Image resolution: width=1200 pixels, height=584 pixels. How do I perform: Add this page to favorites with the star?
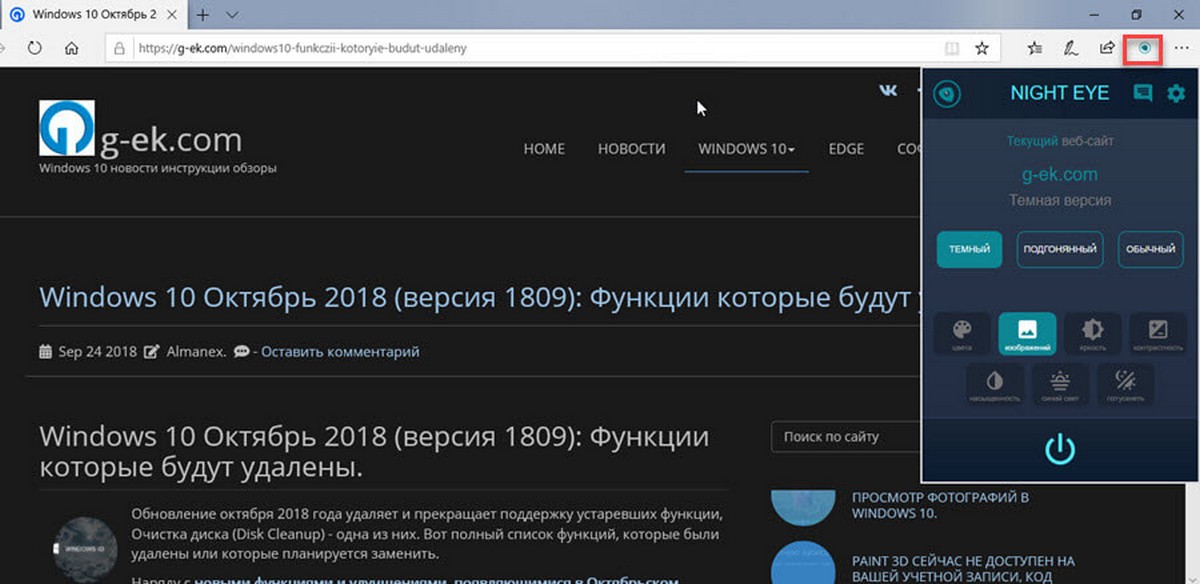click(x=982, y=47)
